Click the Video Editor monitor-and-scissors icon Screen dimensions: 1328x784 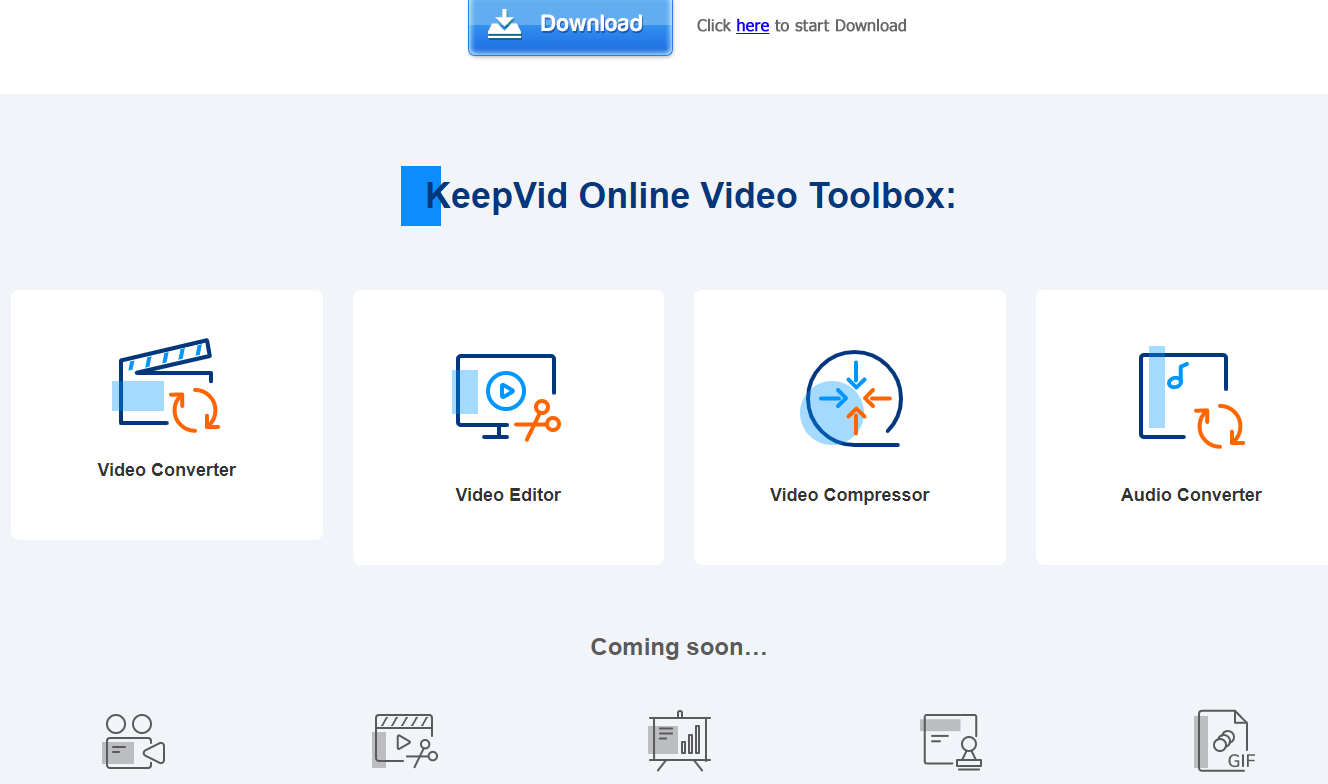coord(508,396)
